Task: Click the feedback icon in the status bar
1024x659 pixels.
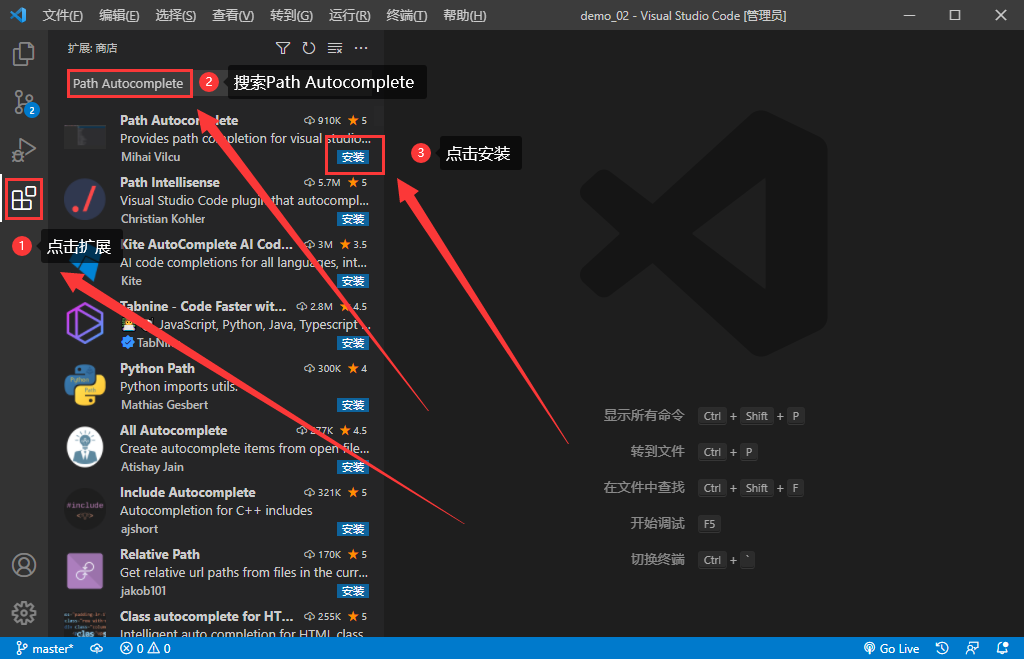Action: (x=972, y=649)
